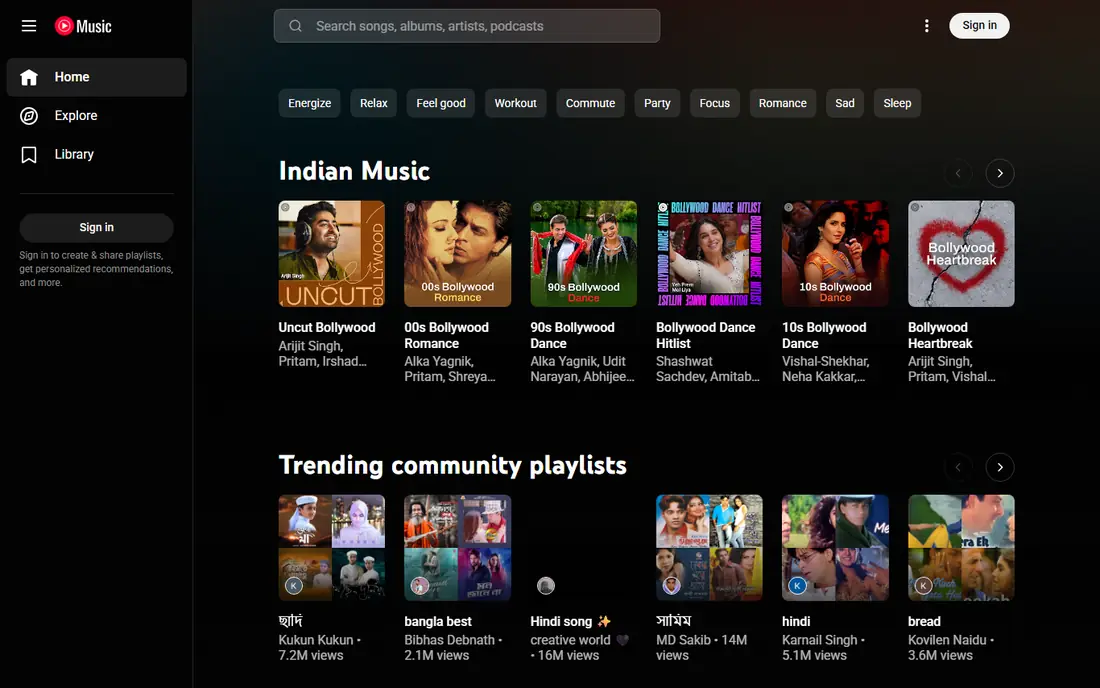
Task: Click the bread title link
Action: (924, 621)
